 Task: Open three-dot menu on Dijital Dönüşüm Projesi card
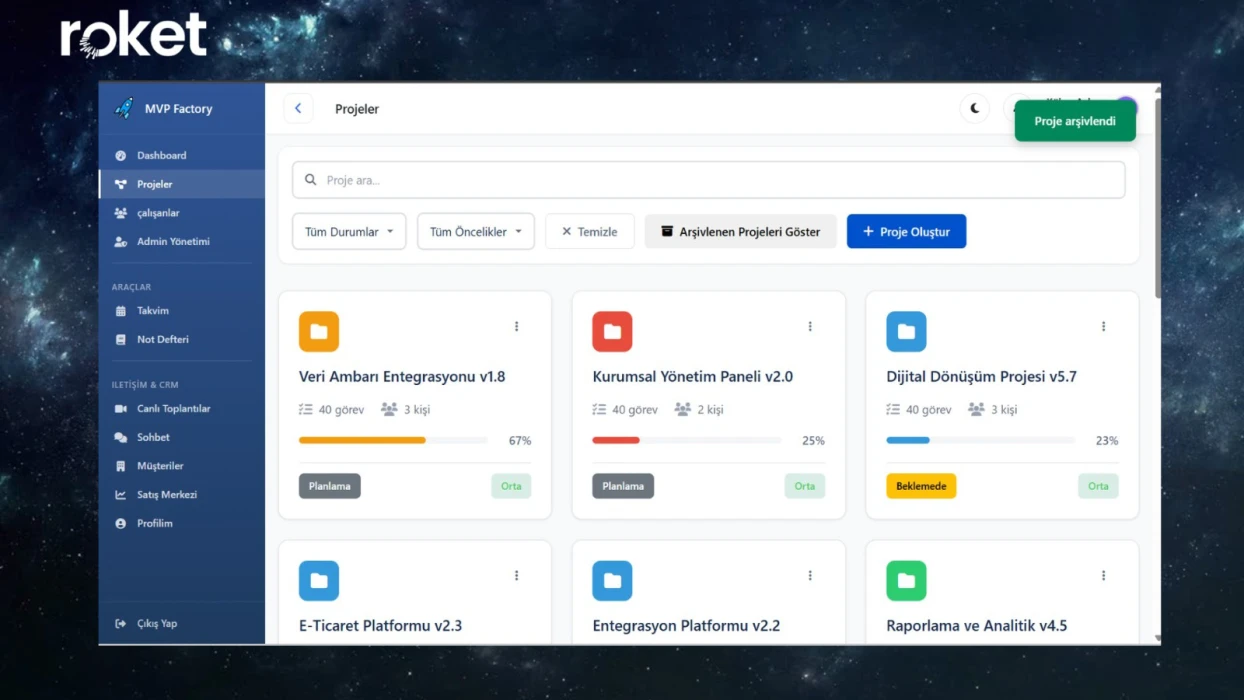click(1104, 327)
